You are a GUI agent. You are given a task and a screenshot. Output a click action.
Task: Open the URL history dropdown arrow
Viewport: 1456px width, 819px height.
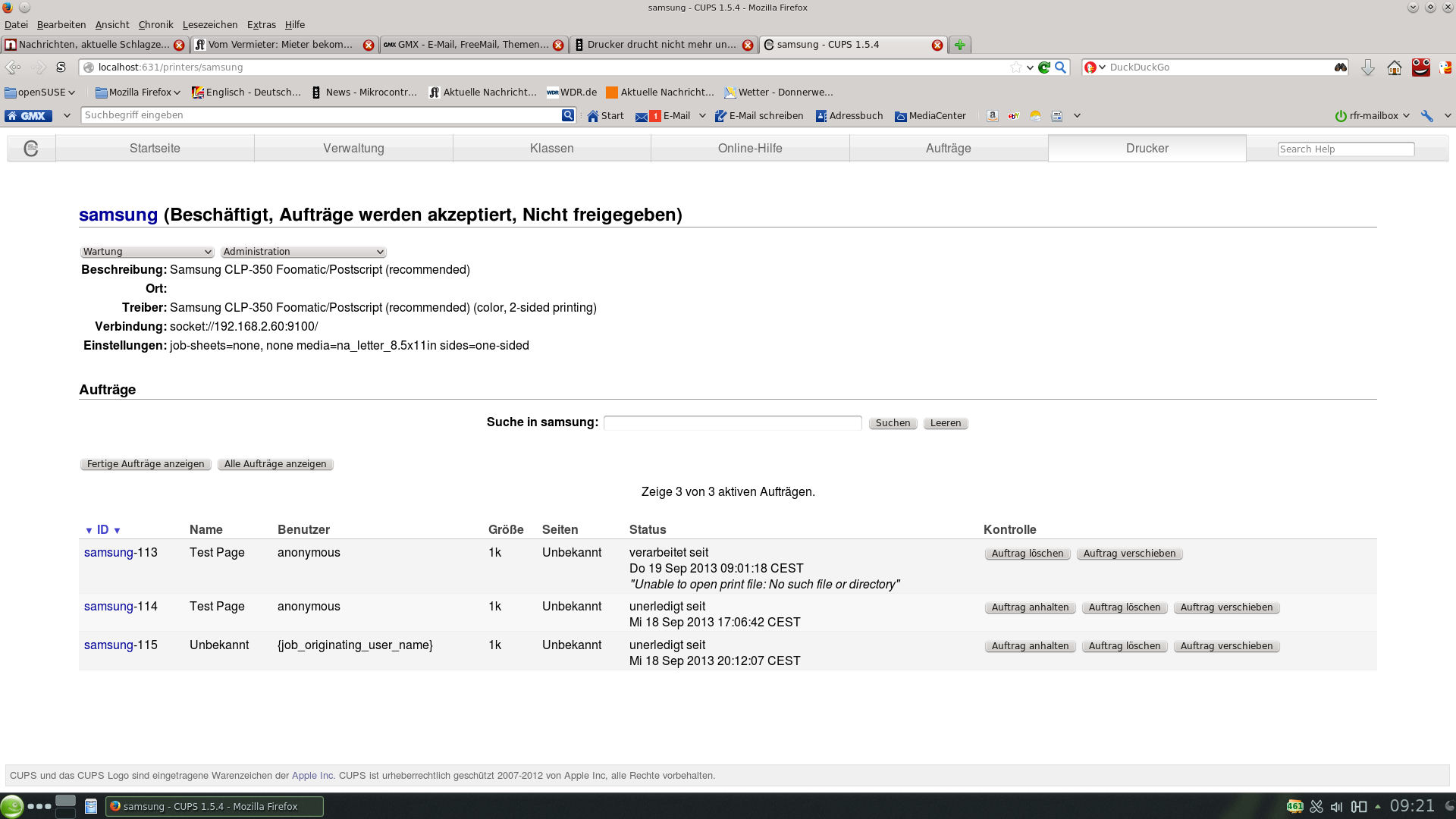[1030, 67]
